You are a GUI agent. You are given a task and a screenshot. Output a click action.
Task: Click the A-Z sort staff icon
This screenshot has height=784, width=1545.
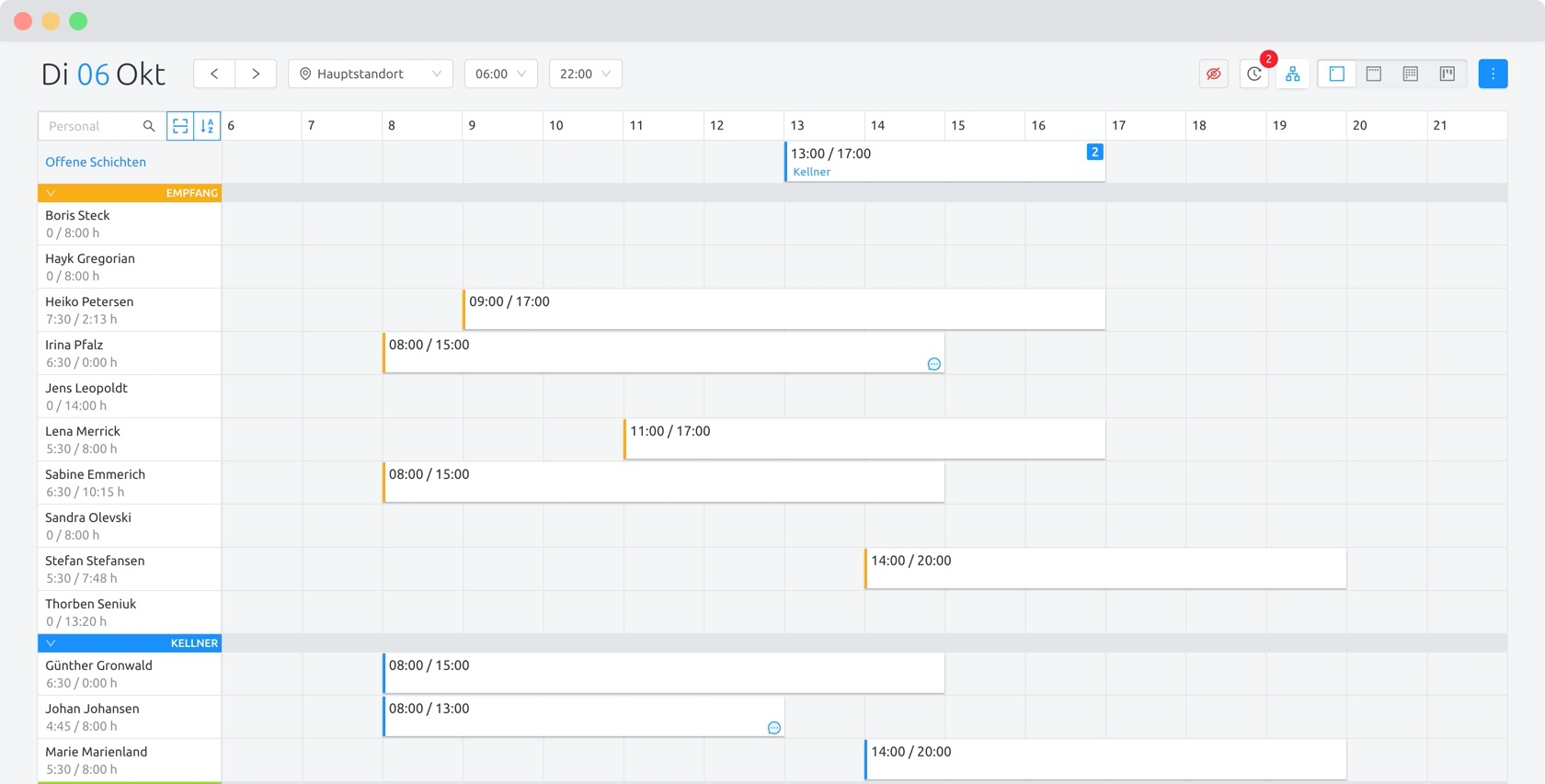coord(208,126)
